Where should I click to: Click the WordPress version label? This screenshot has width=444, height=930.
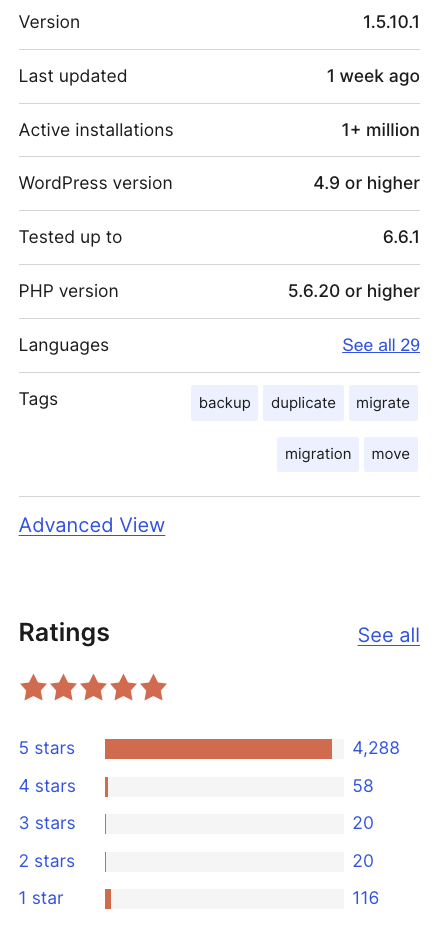pyautogui.click(x=95, y=183)
